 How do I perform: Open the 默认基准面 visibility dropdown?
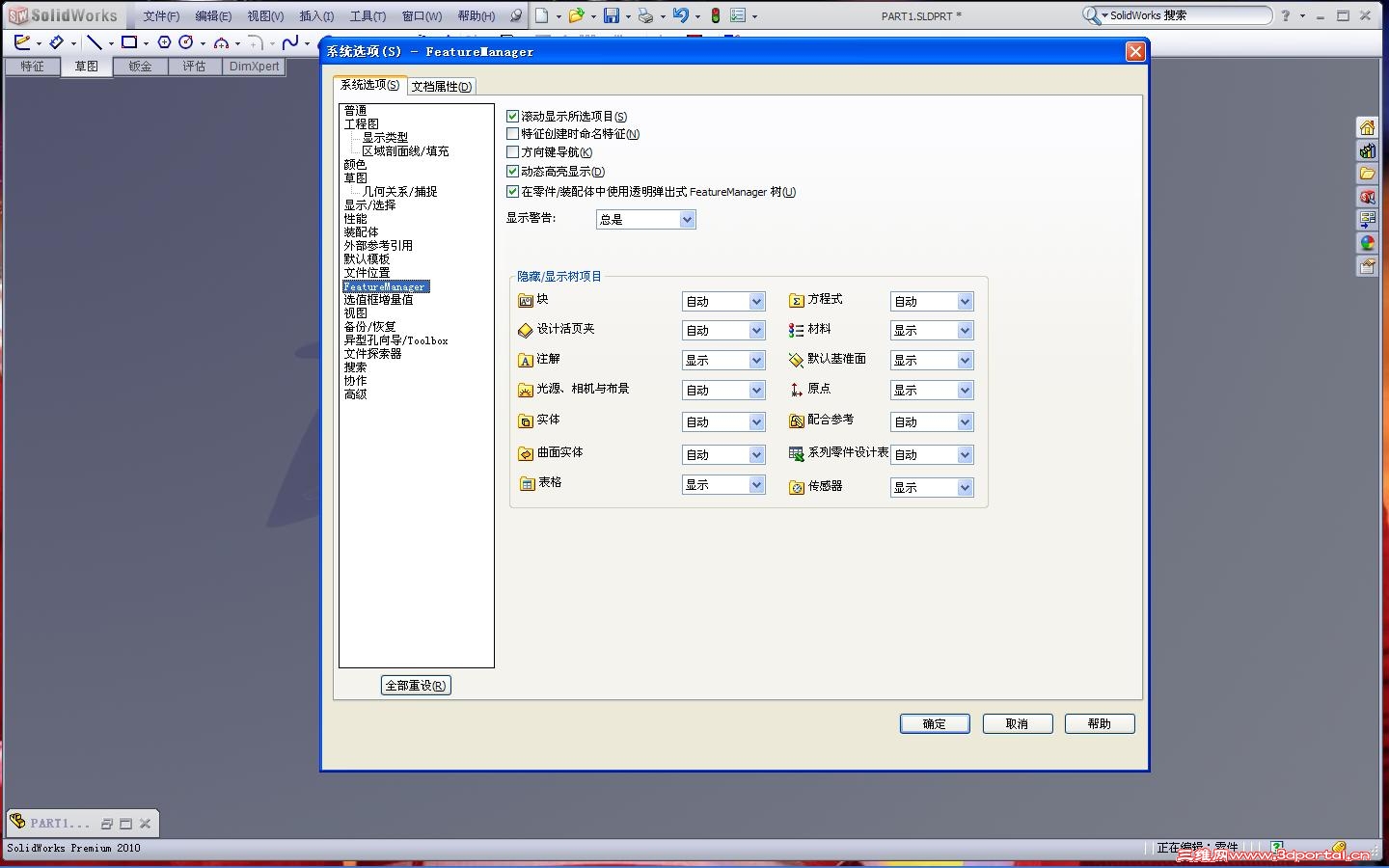932,360
